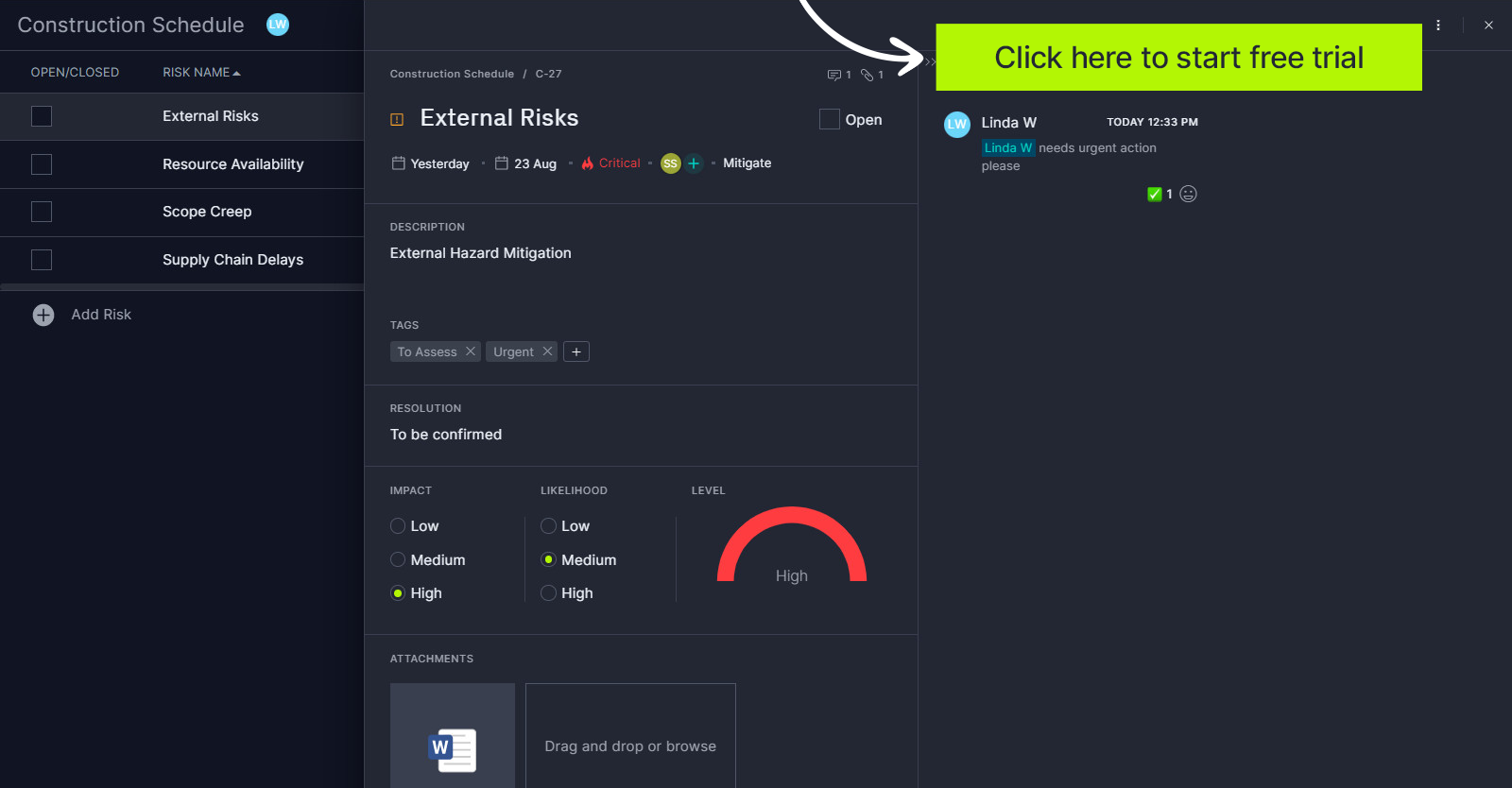Change the Critical priority label

coord(619,163)
